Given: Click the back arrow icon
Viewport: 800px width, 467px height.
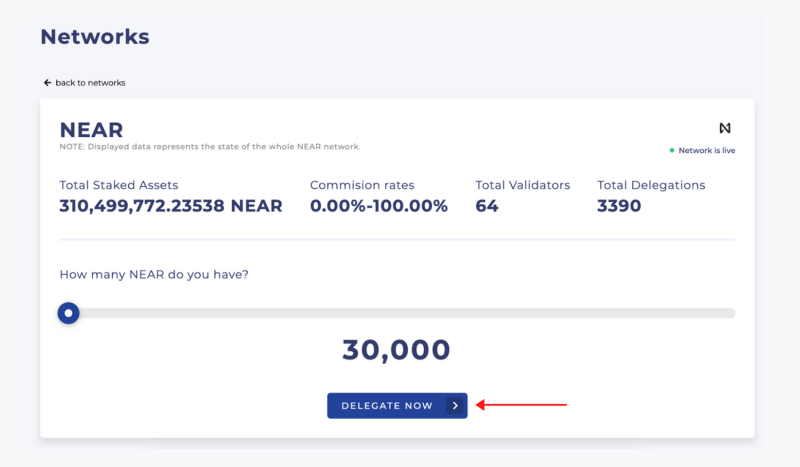Looking at the screenshot, I should (x=47, y=83).
